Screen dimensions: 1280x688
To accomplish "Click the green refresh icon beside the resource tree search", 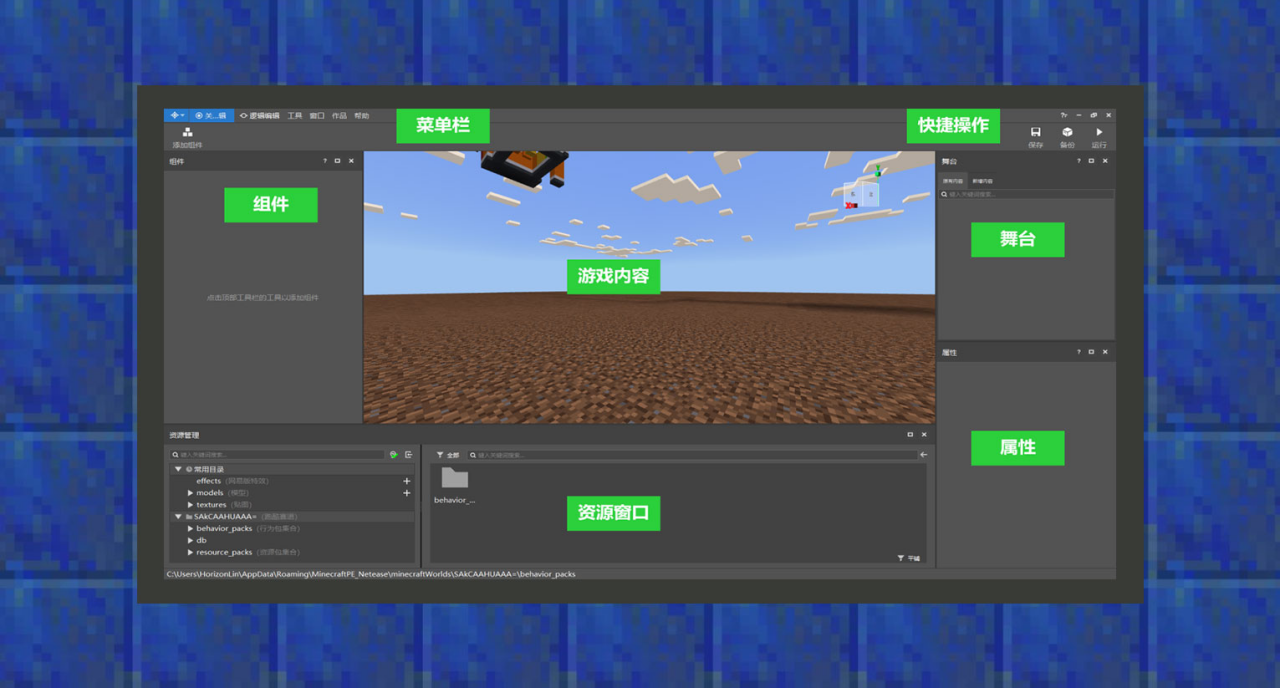I will 394,455.
